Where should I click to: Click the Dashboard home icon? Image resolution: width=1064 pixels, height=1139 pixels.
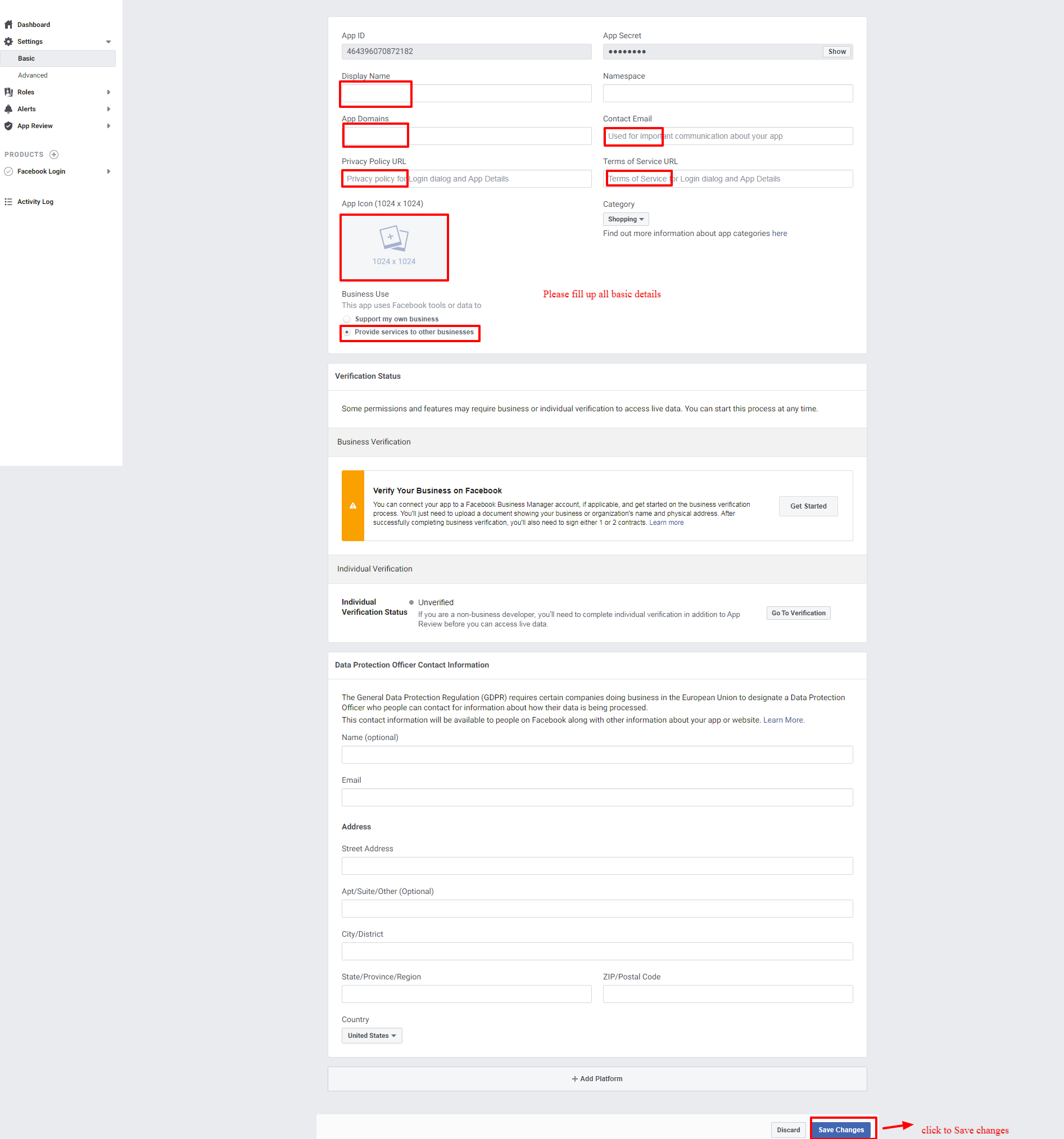tap(8, 25)
